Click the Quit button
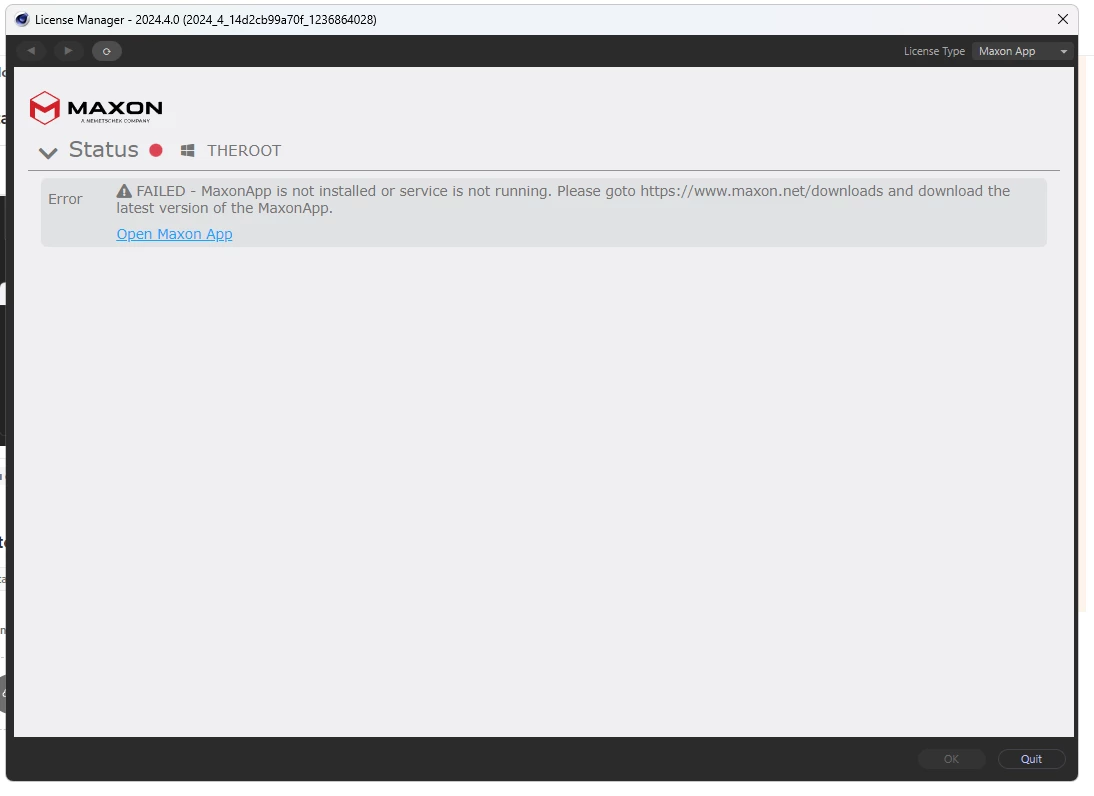Viewport: 1094px width, 796px height. (x=1031, y=759)
